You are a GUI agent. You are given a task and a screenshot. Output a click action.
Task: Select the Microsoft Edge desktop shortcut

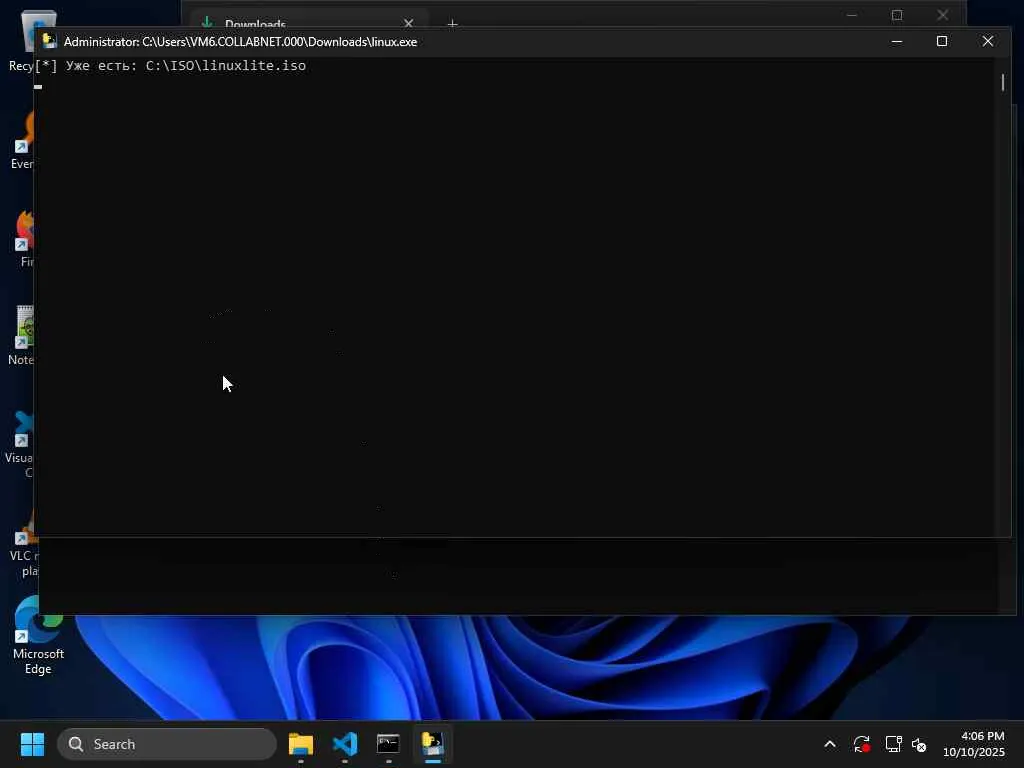(38, 635)
